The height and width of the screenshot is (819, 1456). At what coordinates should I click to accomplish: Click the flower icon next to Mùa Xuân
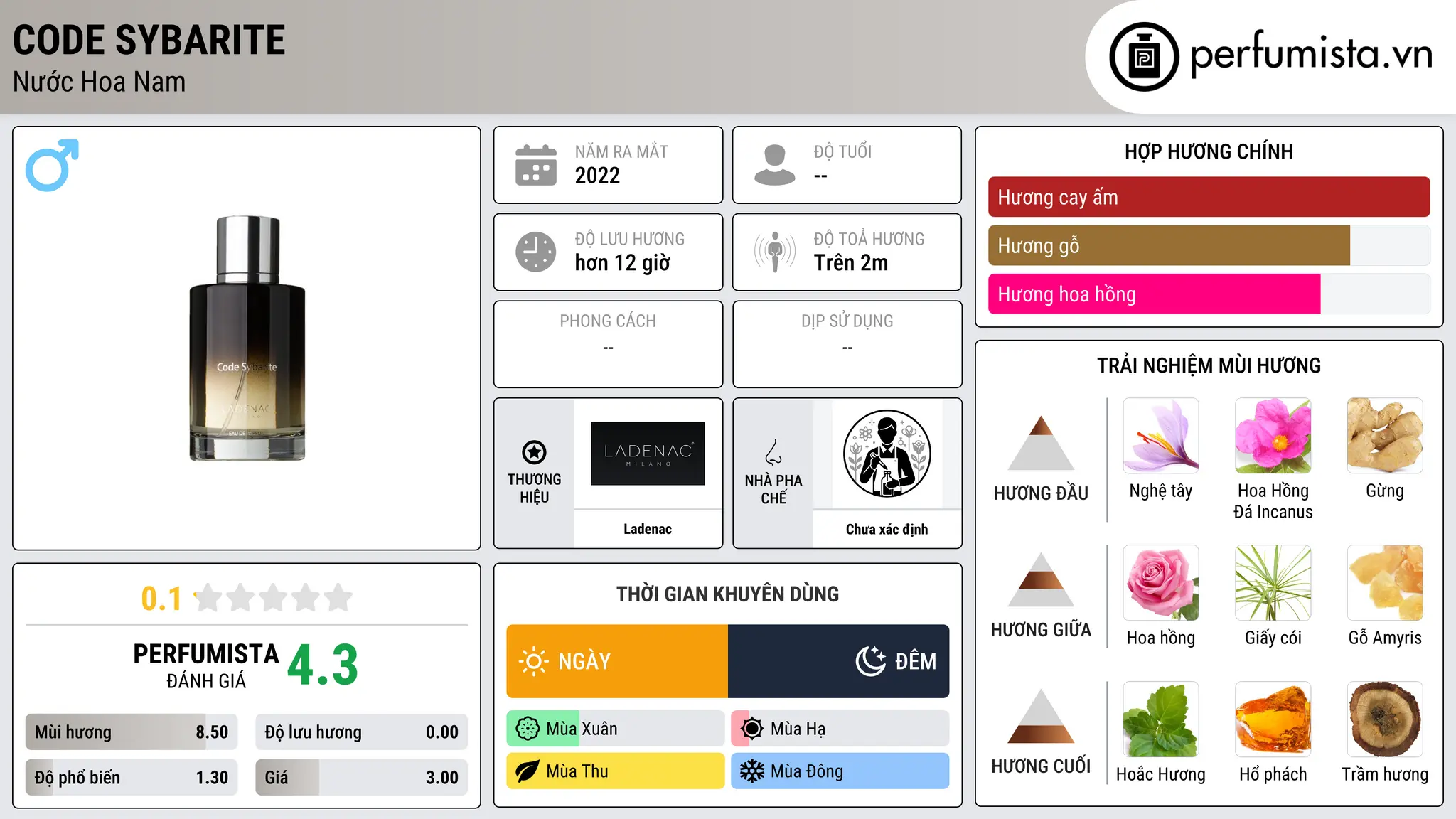coord(528,729)
